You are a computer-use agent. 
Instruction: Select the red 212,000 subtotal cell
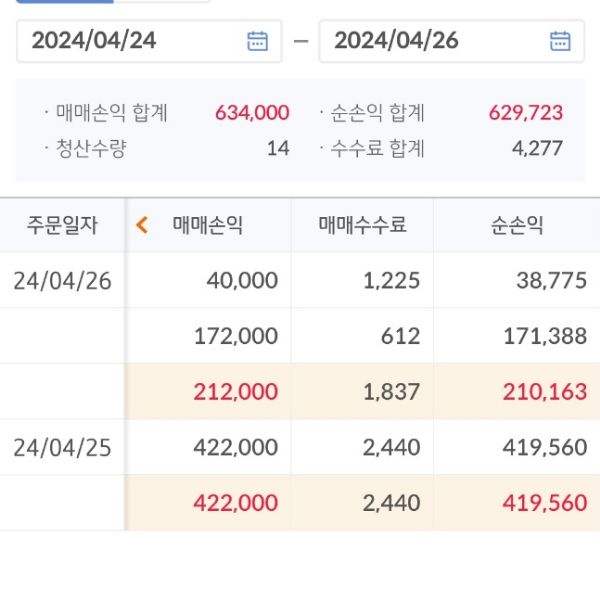pos(235,391)
